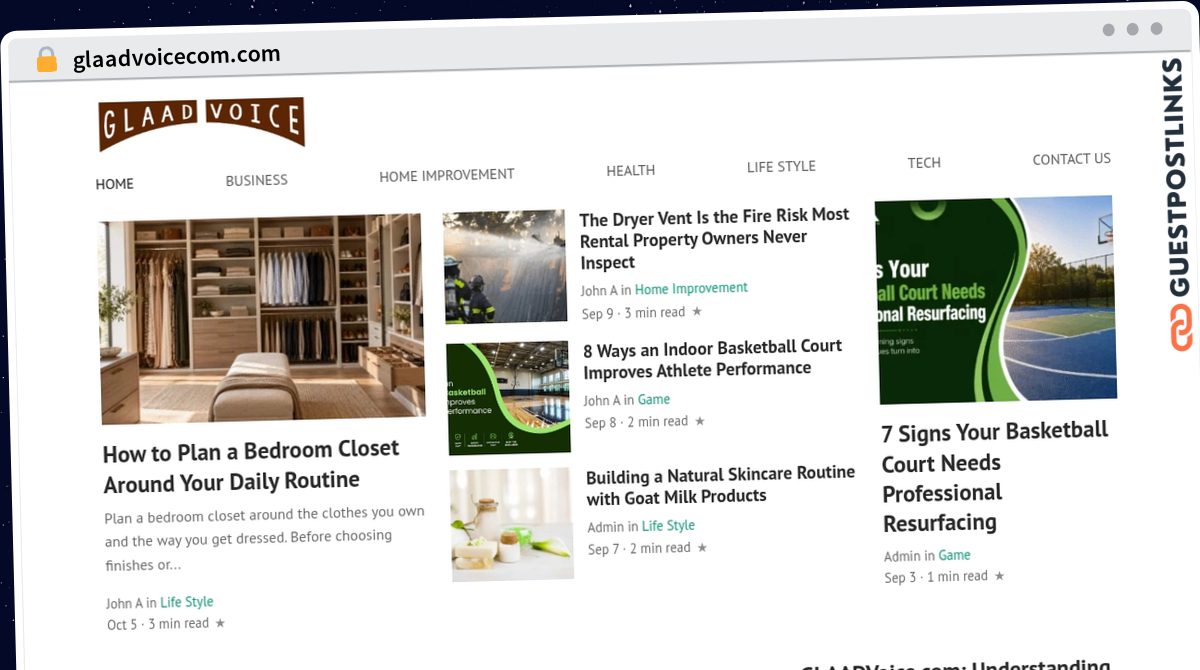Click the GLAAD Voice logo
Viewport: 1200px width, 670px height.
point(201,123)
